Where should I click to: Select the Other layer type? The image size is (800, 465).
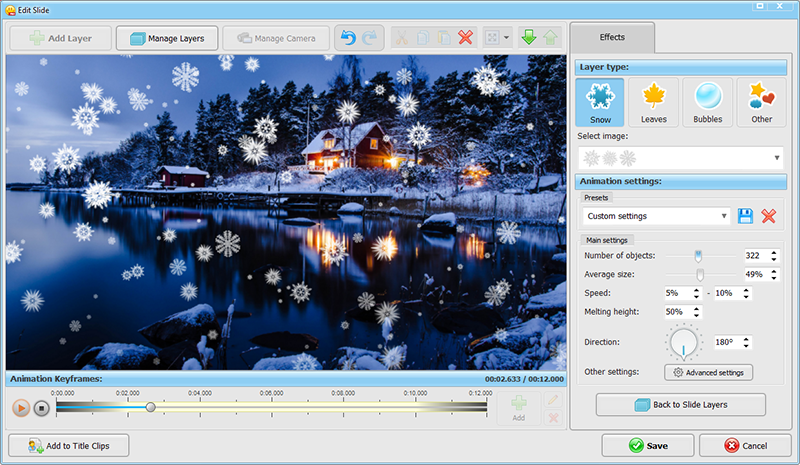coord(761,102)
